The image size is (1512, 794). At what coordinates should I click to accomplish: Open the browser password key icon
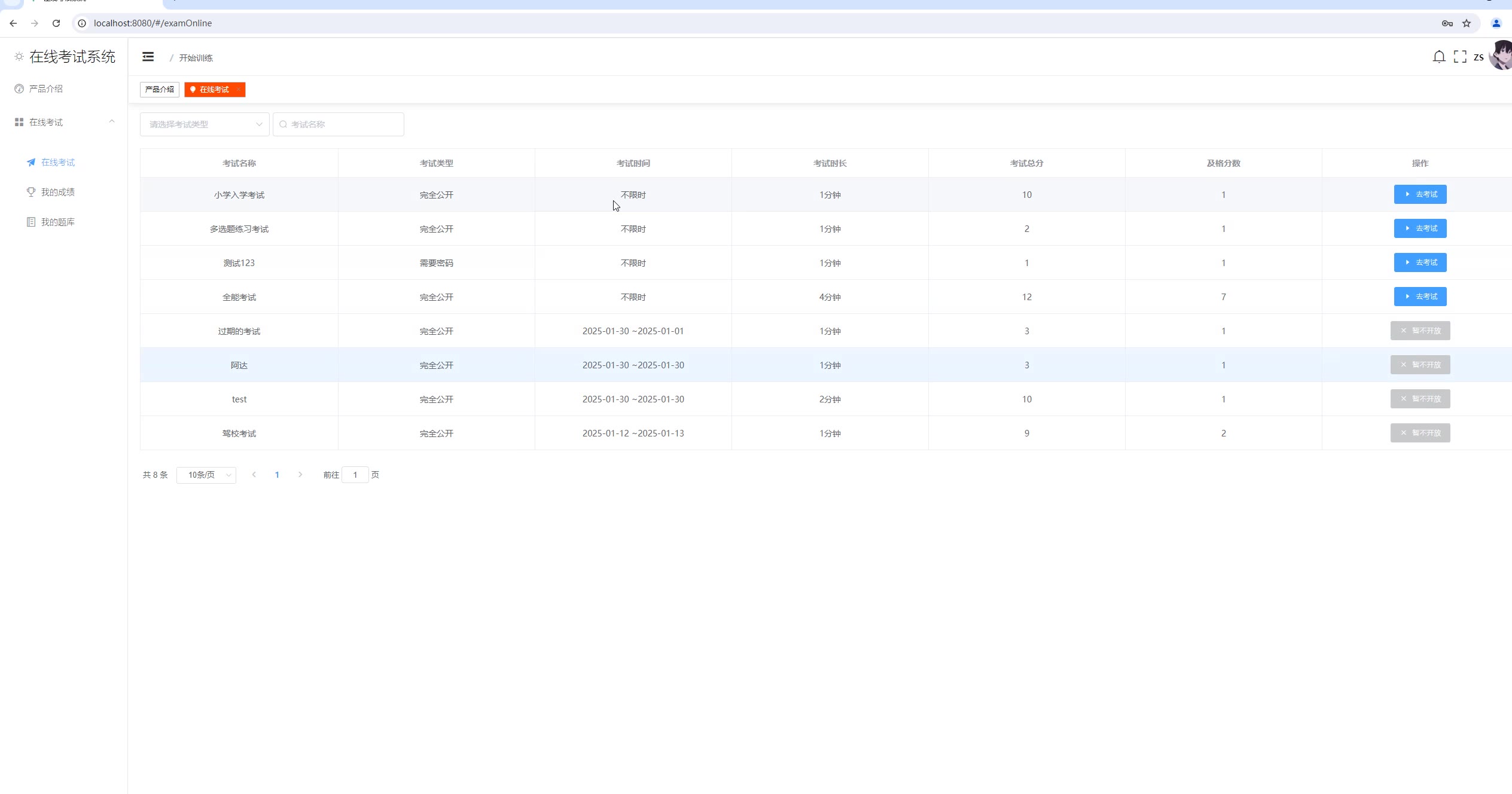[x=1447, y=23]
